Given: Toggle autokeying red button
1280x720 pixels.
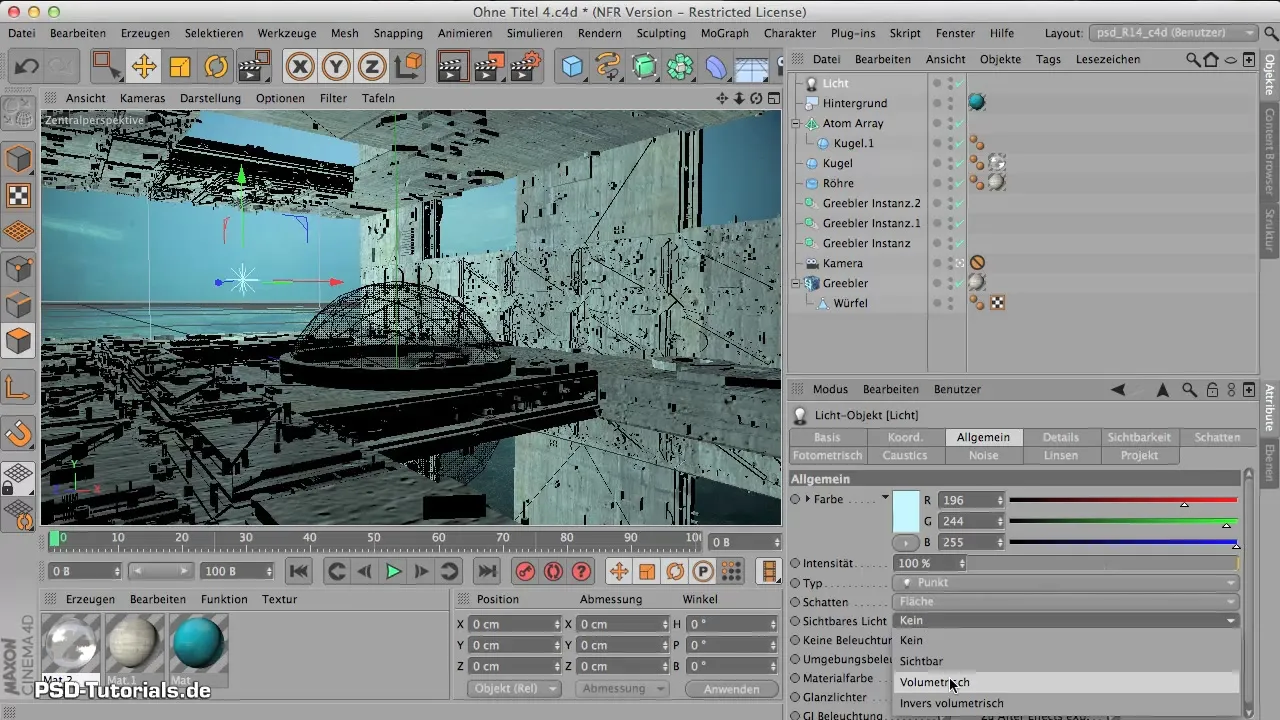Looking at the screenshot, I should 553,571.
